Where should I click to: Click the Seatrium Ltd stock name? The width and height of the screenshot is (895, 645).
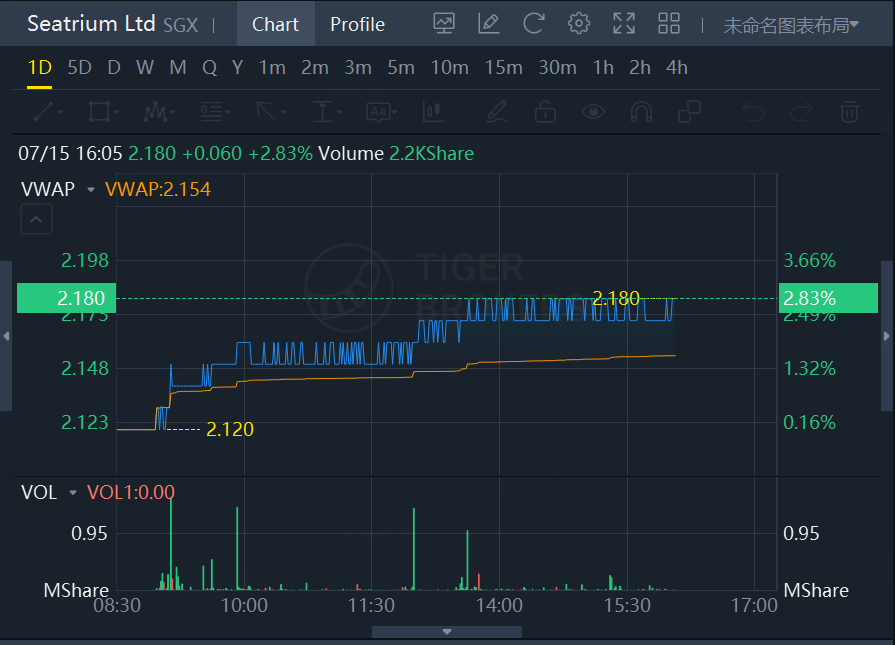point(91,24)
